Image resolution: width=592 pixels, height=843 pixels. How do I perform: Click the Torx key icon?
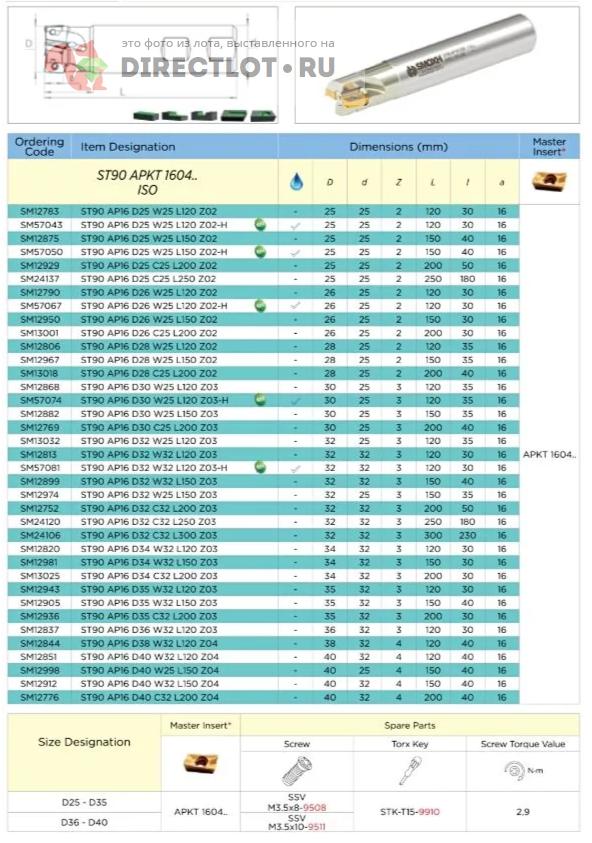pos(410,770)
